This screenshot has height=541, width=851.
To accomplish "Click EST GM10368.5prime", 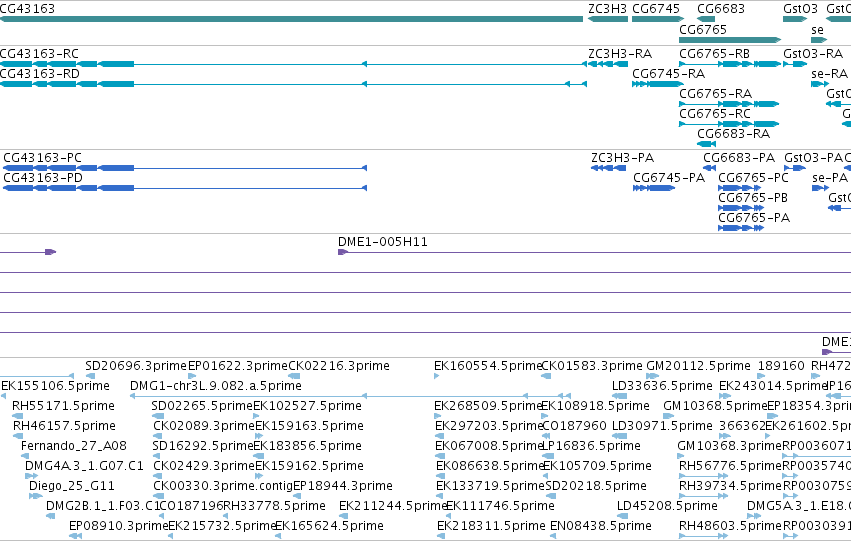I will point(671,416).
